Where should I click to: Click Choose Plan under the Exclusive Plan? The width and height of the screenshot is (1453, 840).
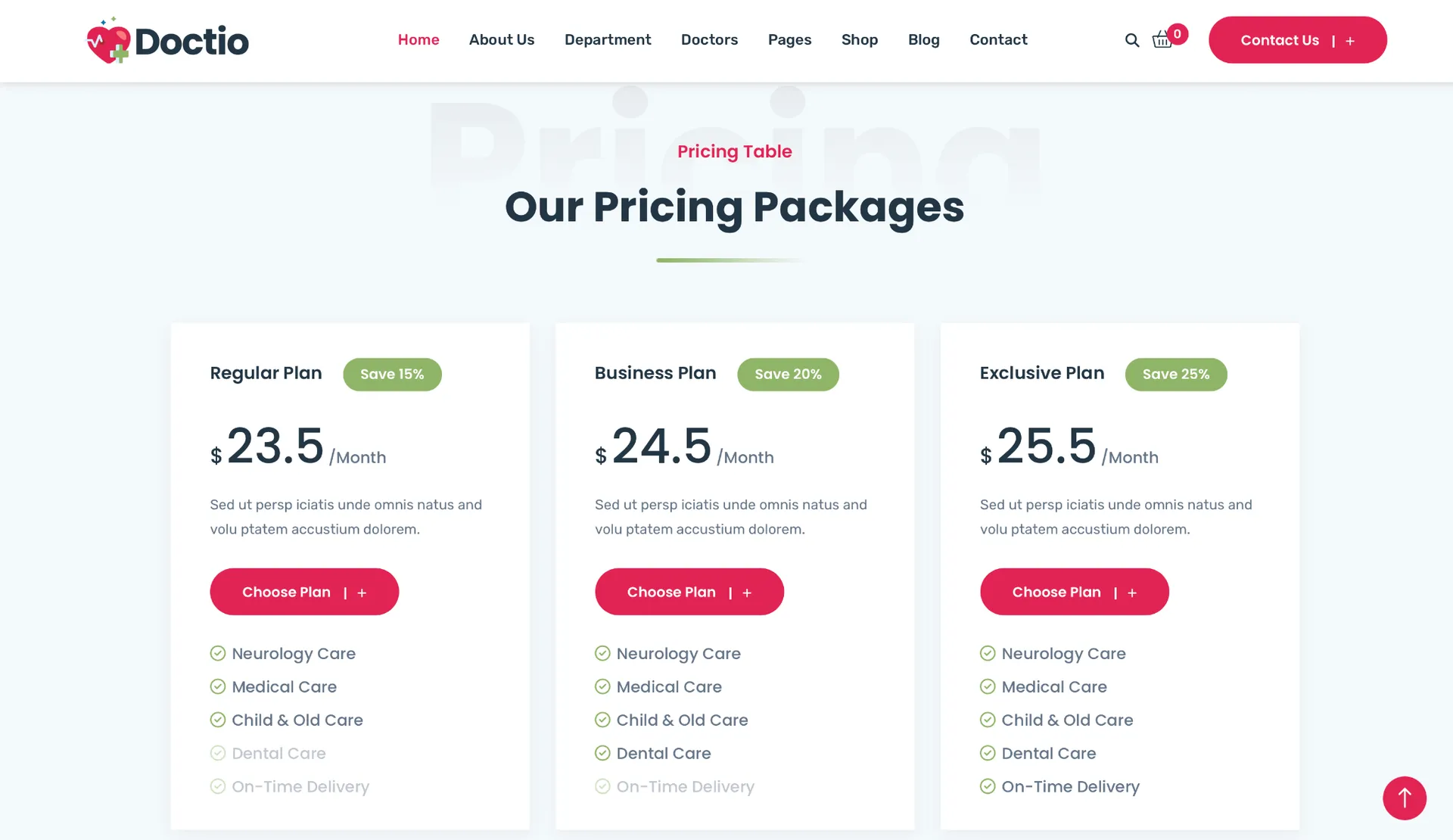tap(1074, 592)
